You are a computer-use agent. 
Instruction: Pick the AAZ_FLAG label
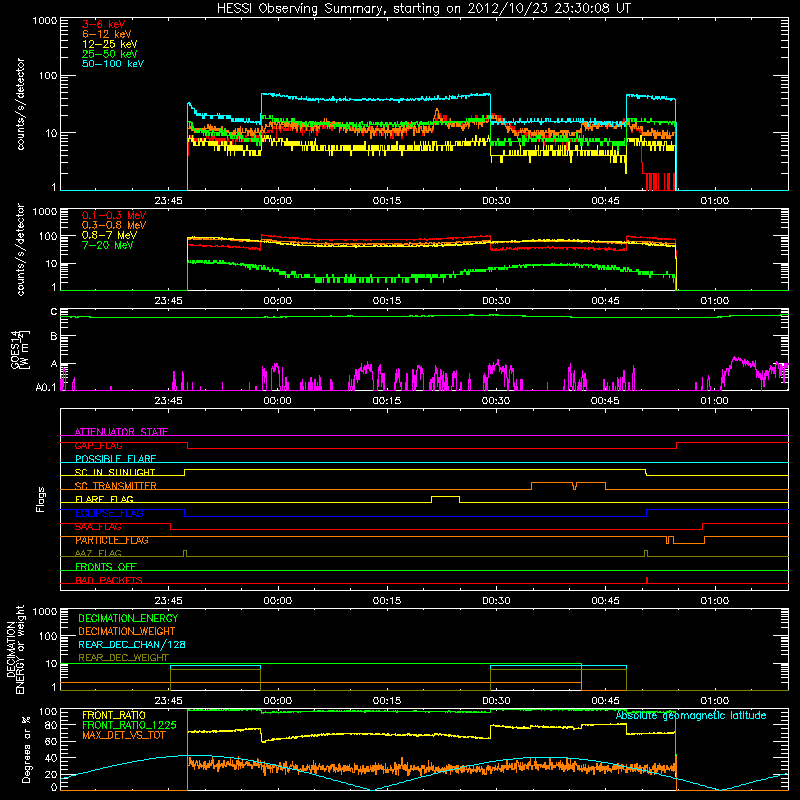[x=98, y=553]
